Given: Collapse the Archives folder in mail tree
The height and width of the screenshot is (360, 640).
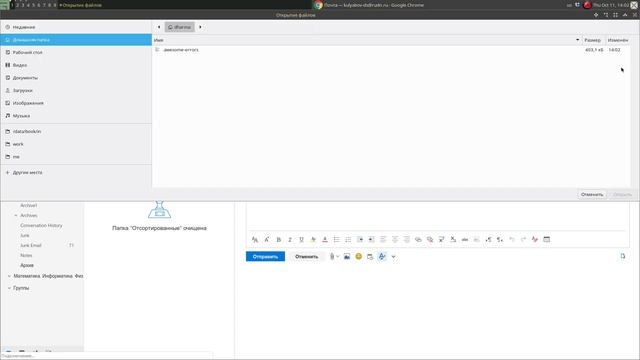Looking at the screenshot, I should tap(16, 216).
